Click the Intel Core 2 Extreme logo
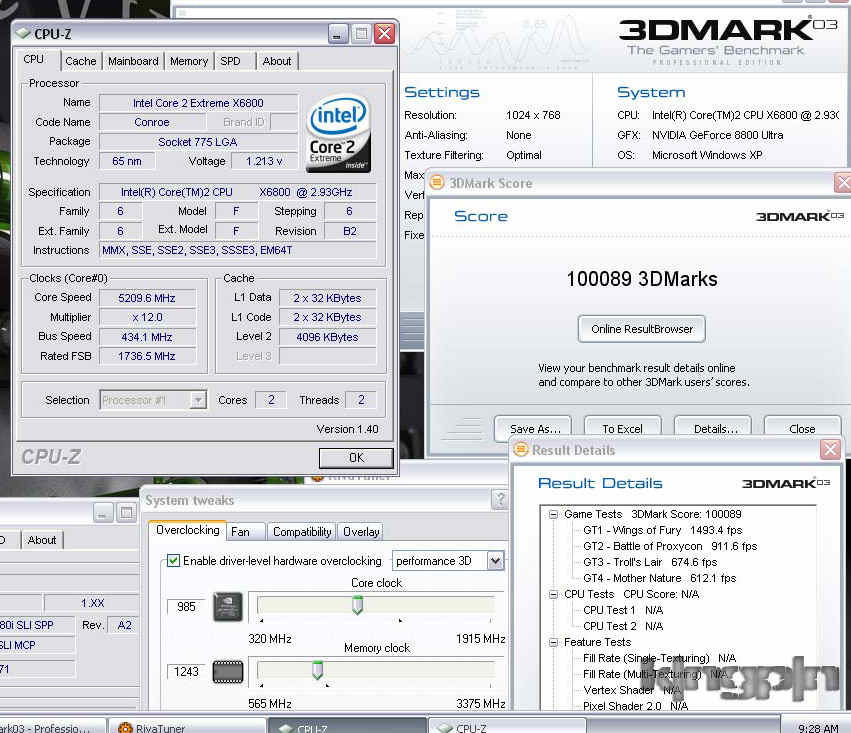851x733 pixels. coord(340,132)
